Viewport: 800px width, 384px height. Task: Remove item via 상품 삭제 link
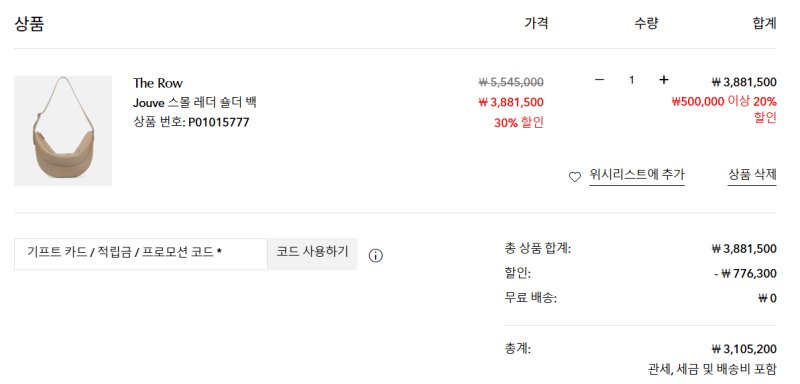[x=752, y=174]
